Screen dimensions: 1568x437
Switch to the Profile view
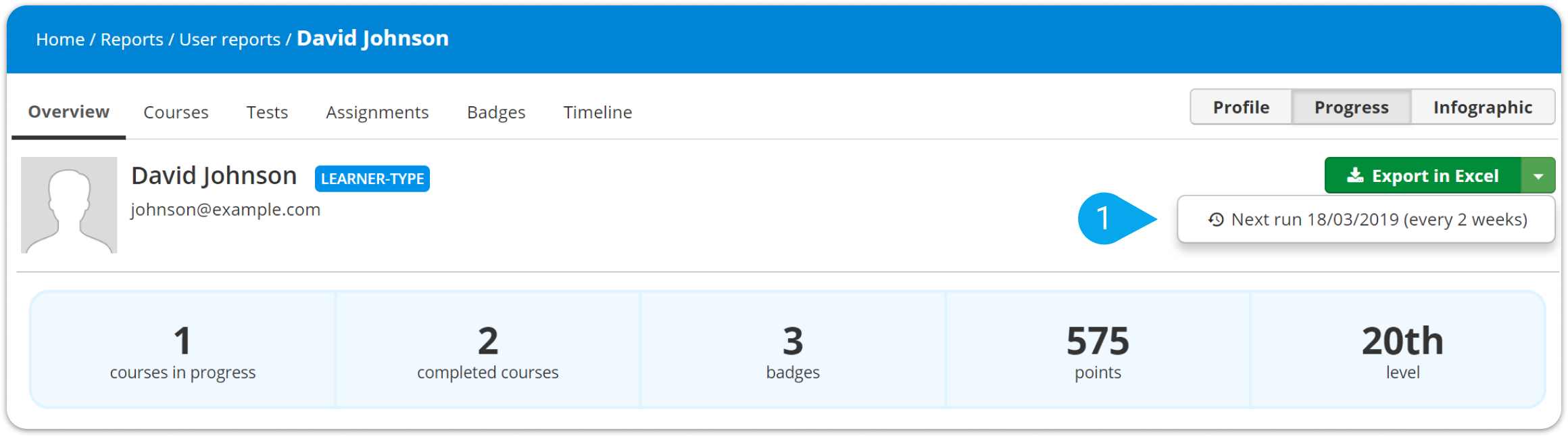[1241, 108]
